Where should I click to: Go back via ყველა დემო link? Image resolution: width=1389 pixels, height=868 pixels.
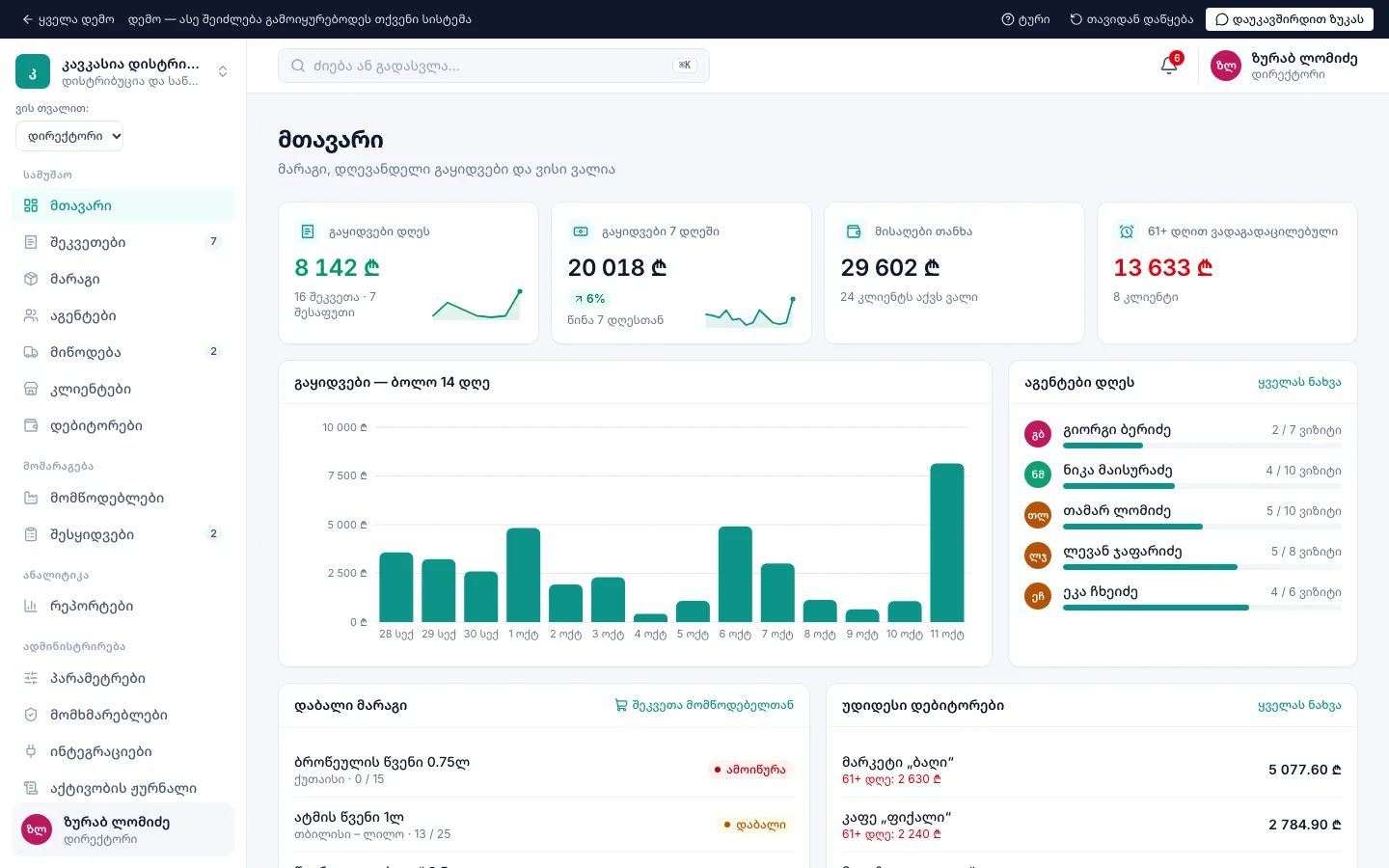click(x=68, y=19)
